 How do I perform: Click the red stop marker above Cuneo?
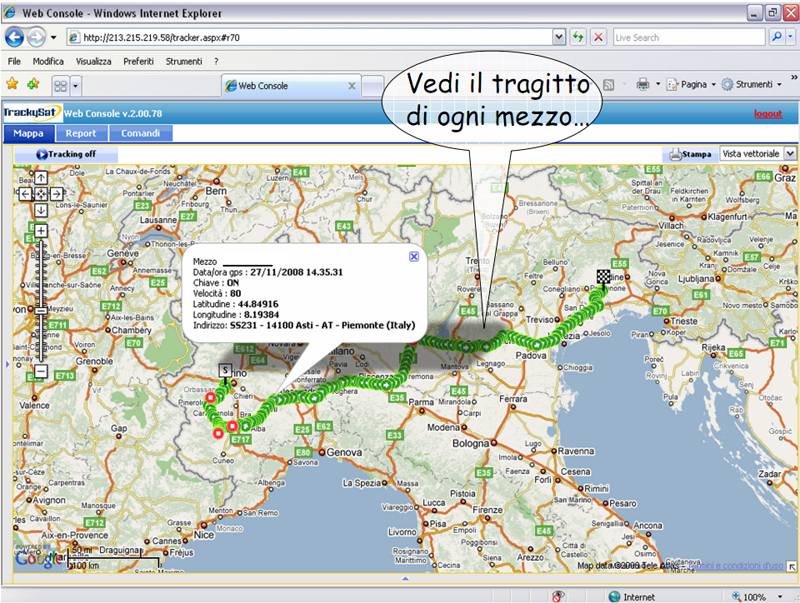[218, 434]
